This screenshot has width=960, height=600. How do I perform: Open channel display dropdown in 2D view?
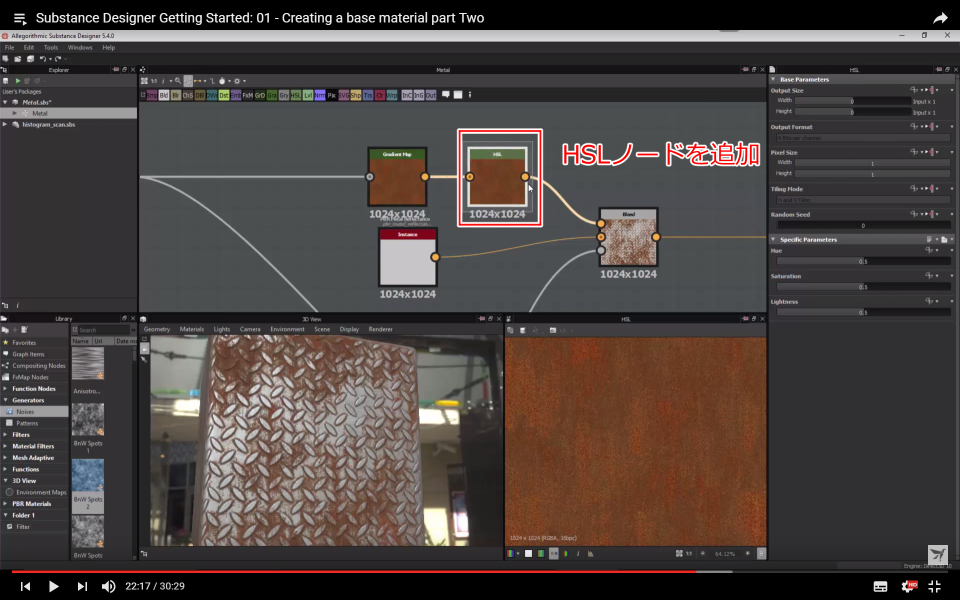(518, 553)
